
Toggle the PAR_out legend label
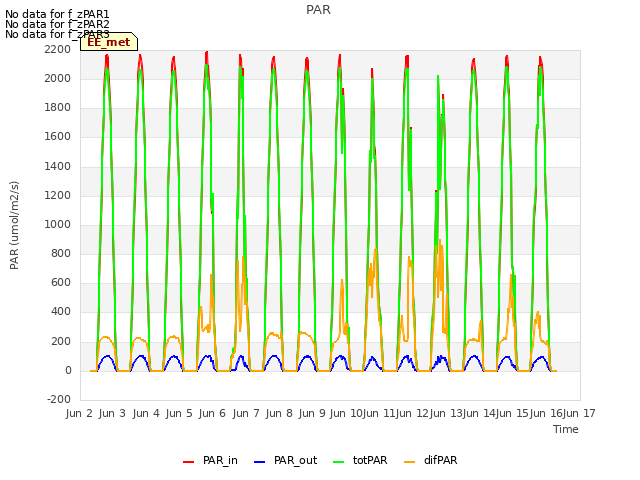[x=296, y=460]
